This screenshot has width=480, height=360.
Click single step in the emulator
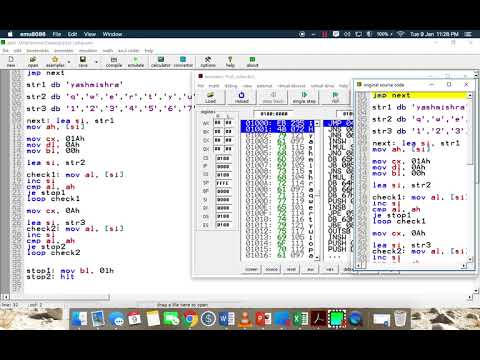(x=304, y=97)
